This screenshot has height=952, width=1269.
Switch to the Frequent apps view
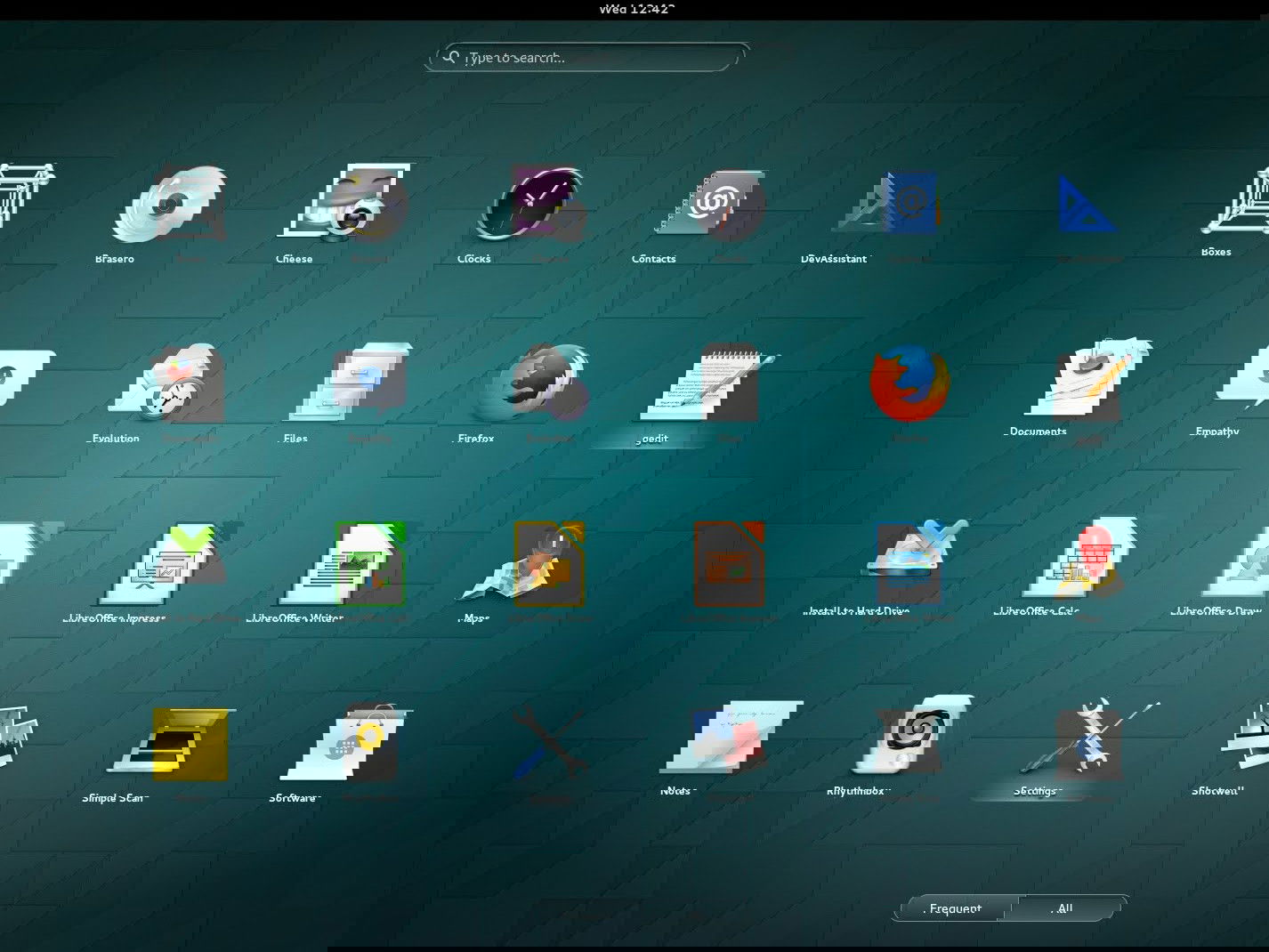(x=953, y=908)
